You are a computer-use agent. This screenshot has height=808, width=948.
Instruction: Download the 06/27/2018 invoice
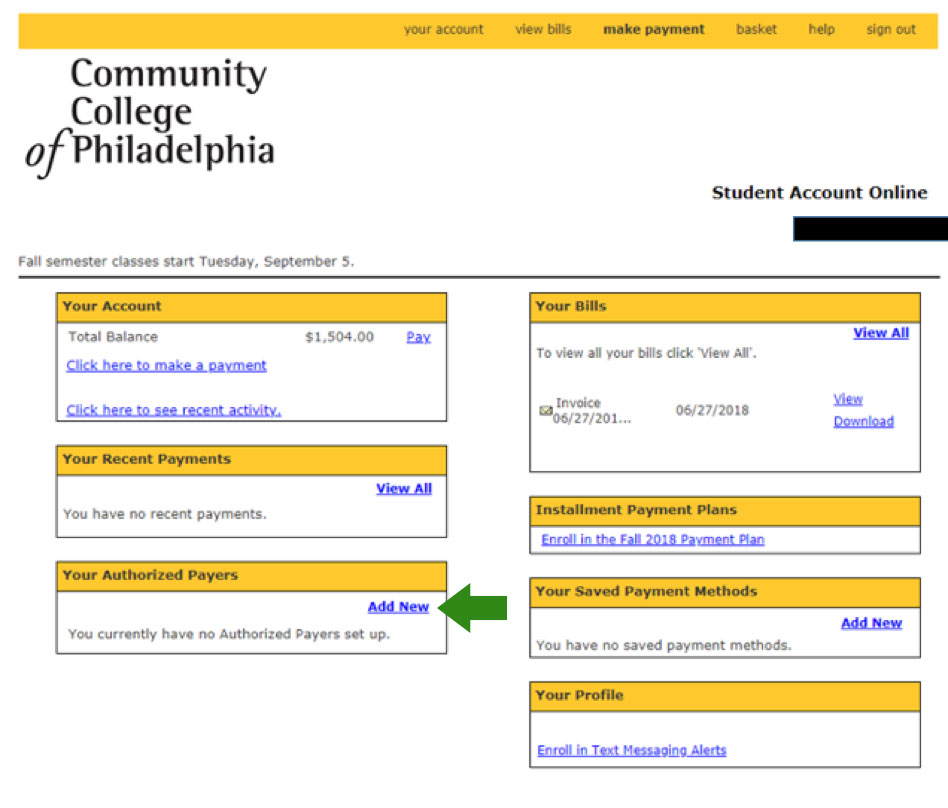[x=863, y=422]
